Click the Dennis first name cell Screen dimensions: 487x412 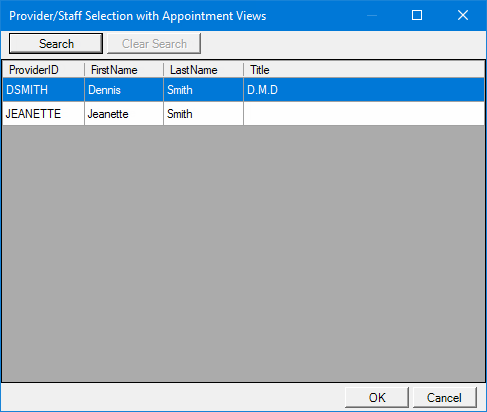124,90
